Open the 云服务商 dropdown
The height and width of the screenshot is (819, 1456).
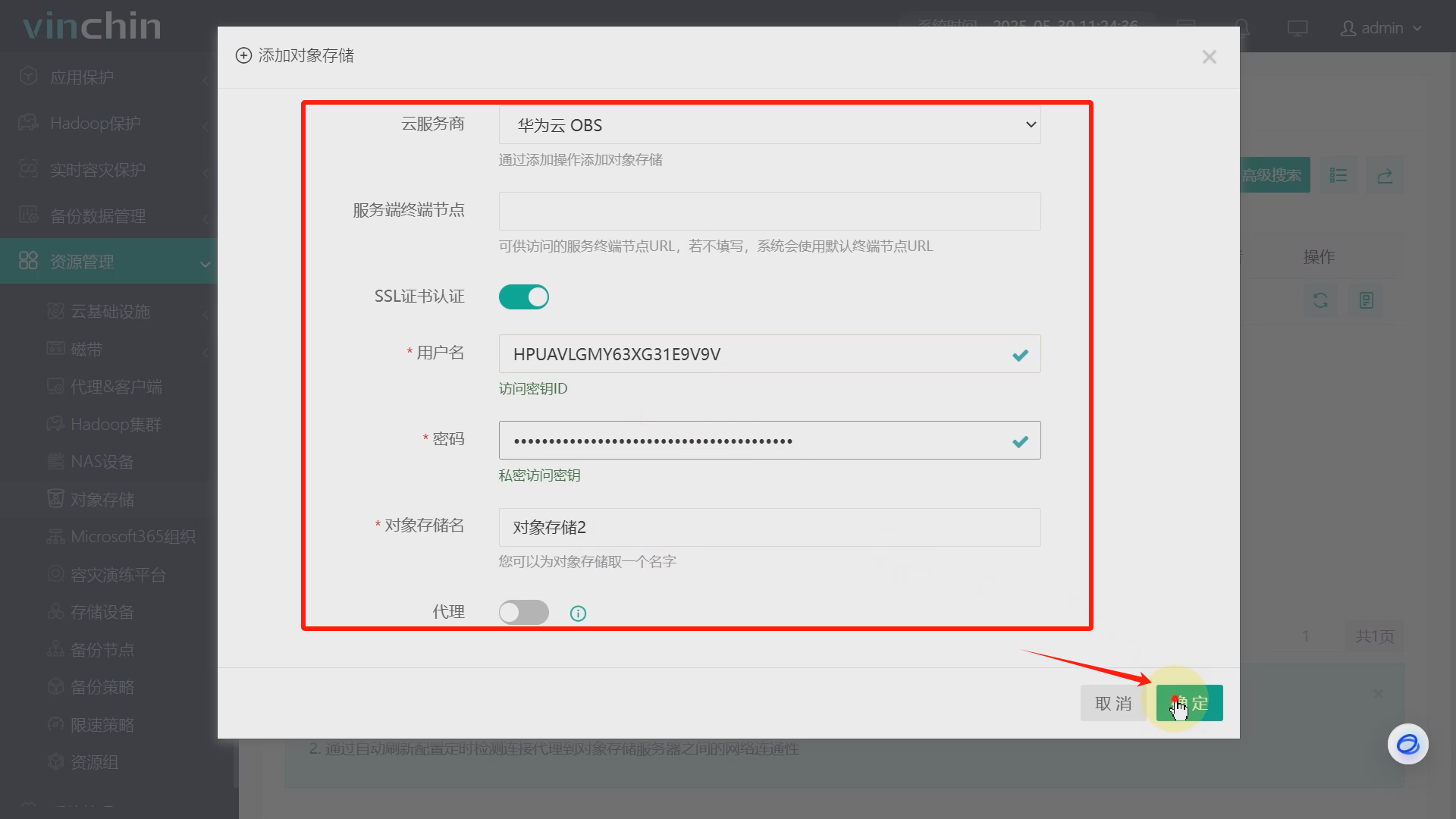coord(769,125)
